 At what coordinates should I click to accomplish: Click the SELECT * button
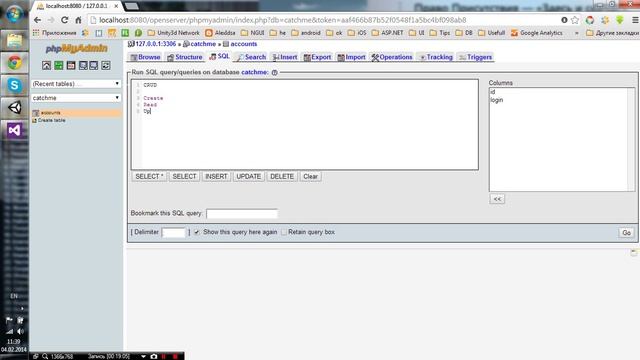coord(149,176)
